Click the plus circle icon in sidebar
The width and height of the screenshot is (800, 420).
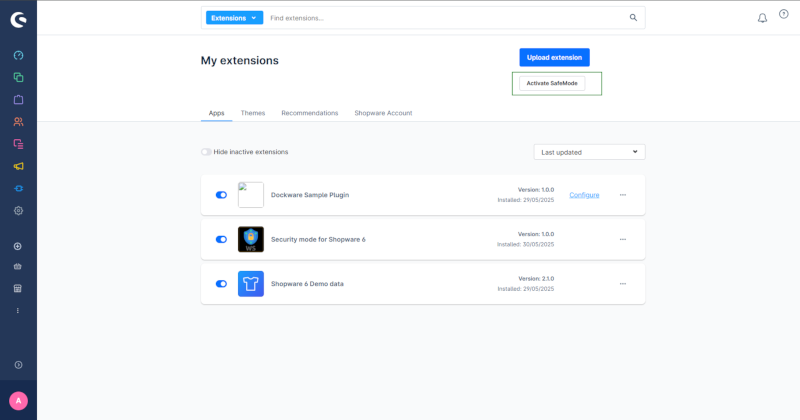pyautogui.click(x=18, y=246)
